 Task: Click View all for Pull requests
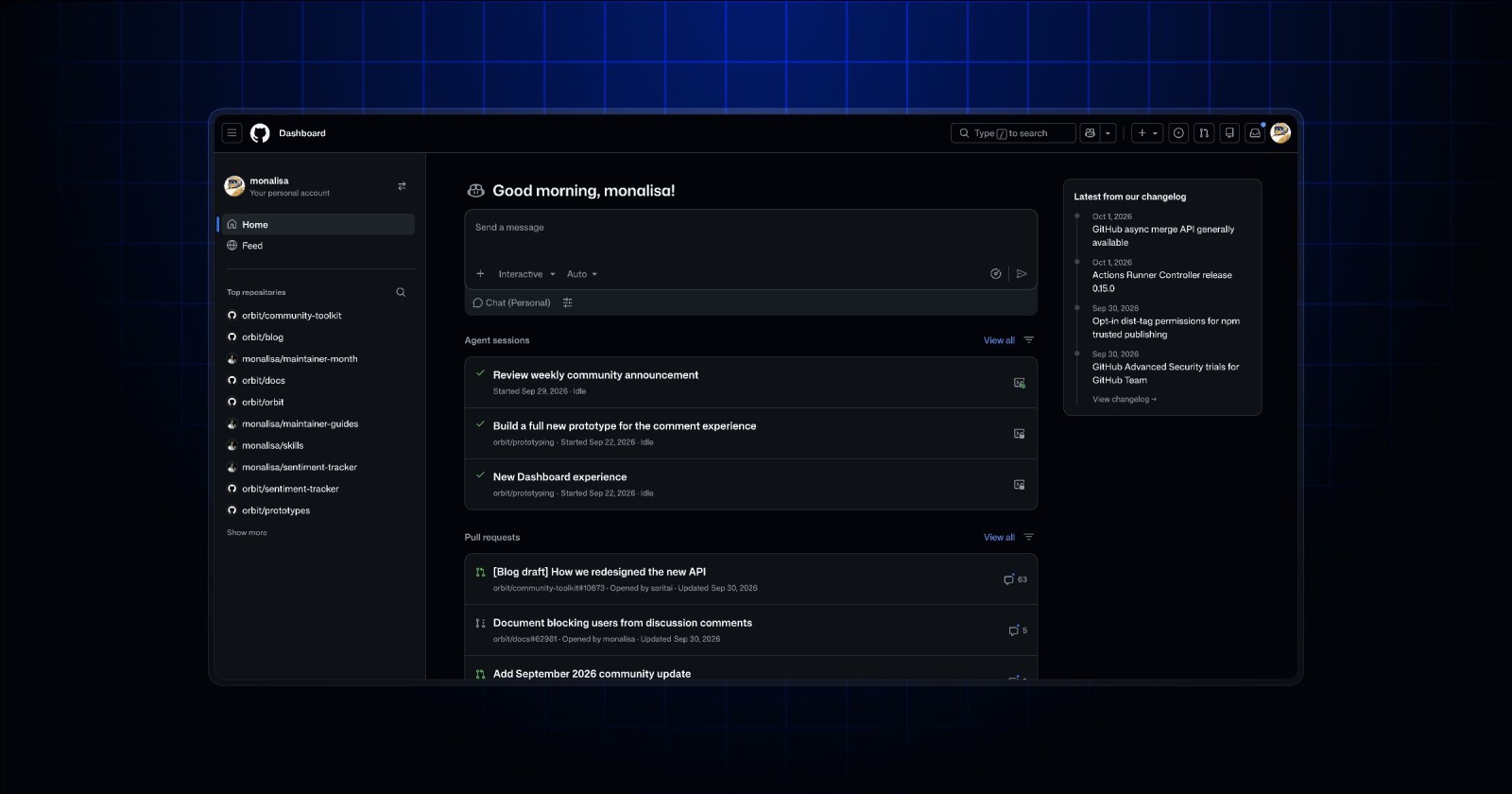tap(999, 537)
